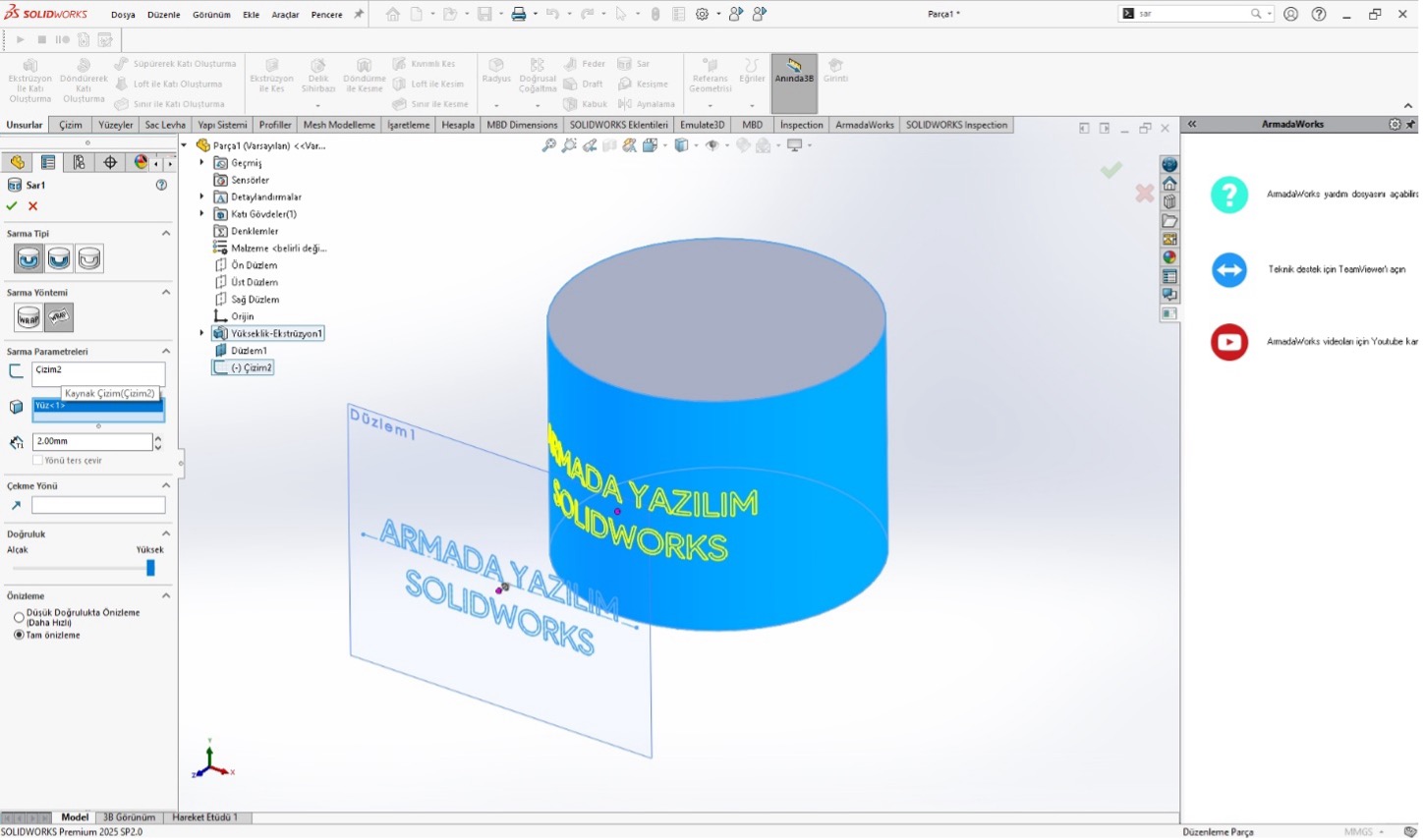
Task: Switch to the Sac Levha ribbon tab
Action: [165, 126]
